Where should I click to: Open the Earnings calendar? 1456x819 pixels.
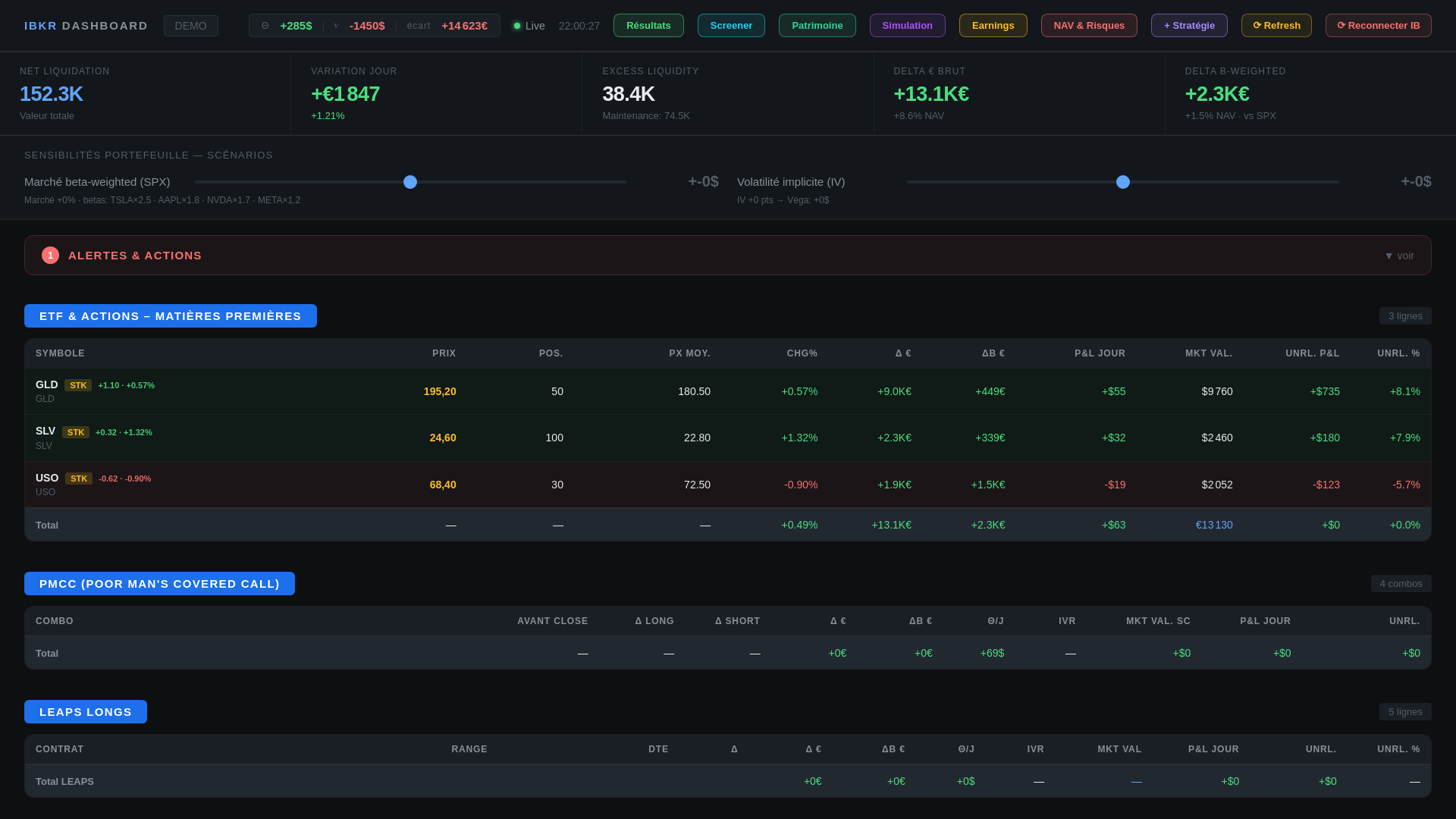pos(993,26)
